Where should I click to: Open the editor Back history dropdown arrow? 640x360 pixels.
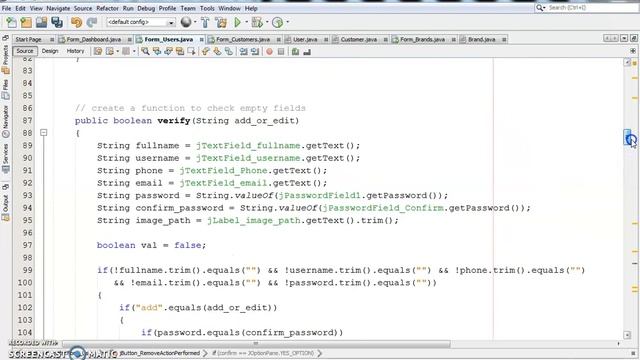118,51
